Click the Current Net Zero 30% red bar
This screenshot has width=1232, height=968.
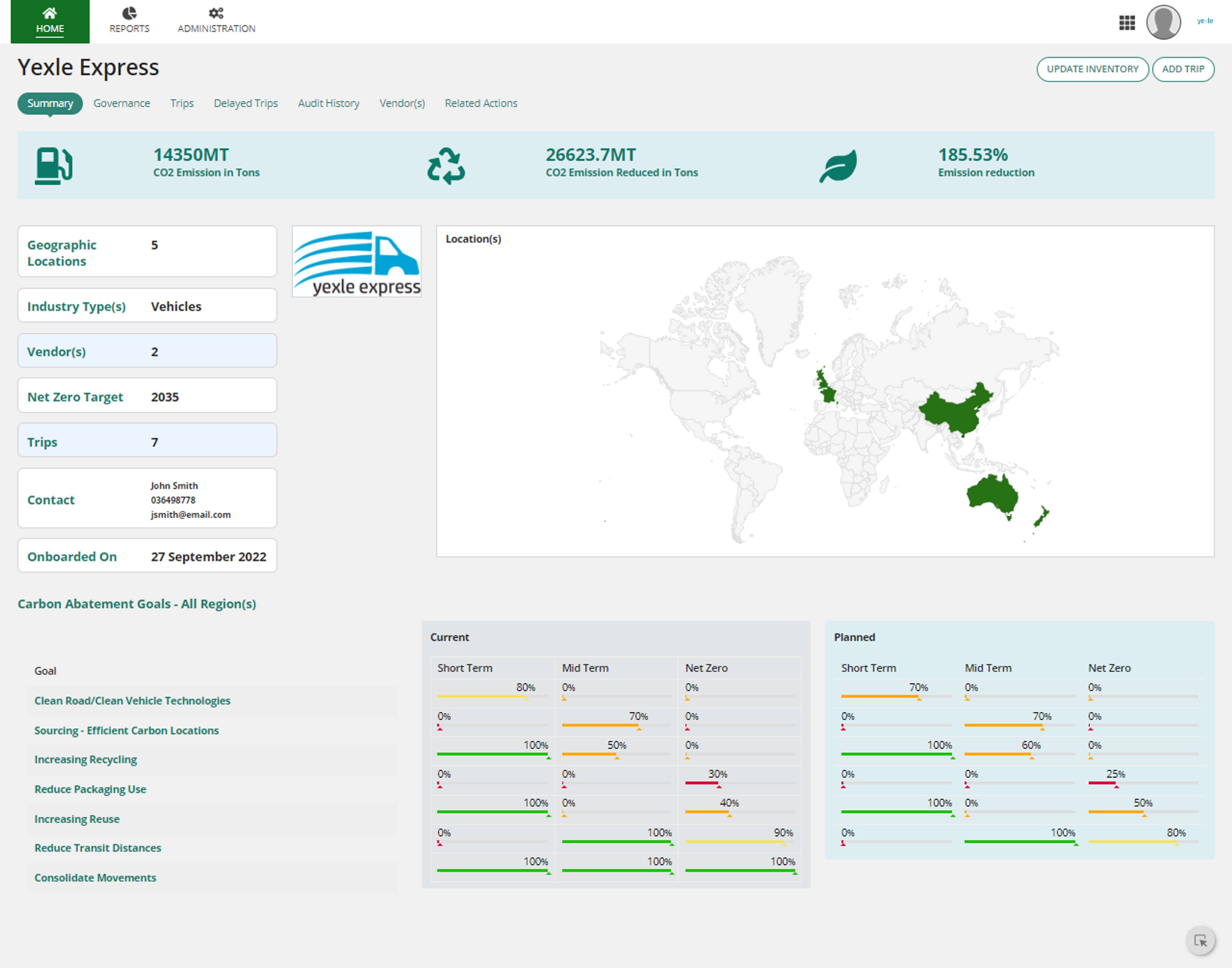pyautogui.click(x=740, y=783)
